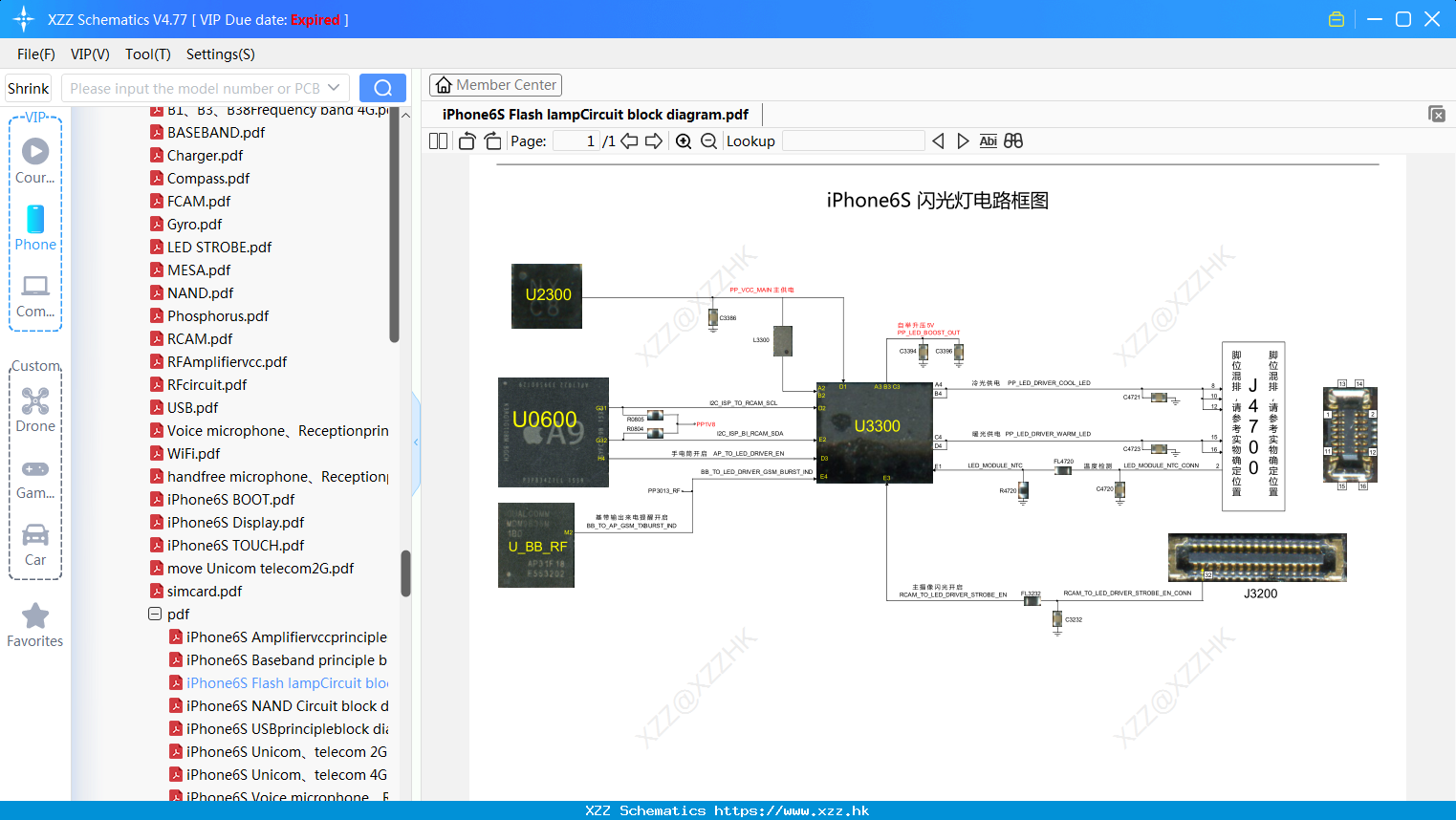The image size is (1456, 820).
Task: Click the U0600 A9 chip image
Action: (553, 432)
